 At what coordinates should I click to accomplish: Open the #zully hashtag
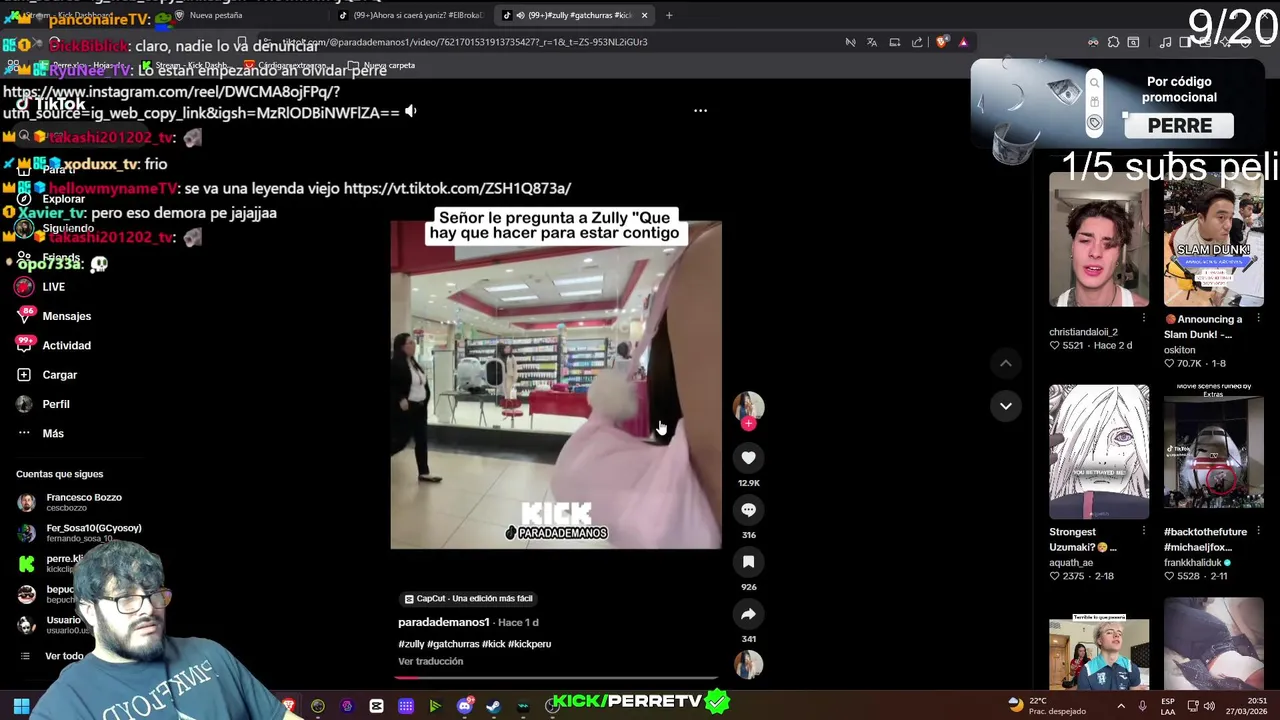pyautogui.click(x=411, y=644)
